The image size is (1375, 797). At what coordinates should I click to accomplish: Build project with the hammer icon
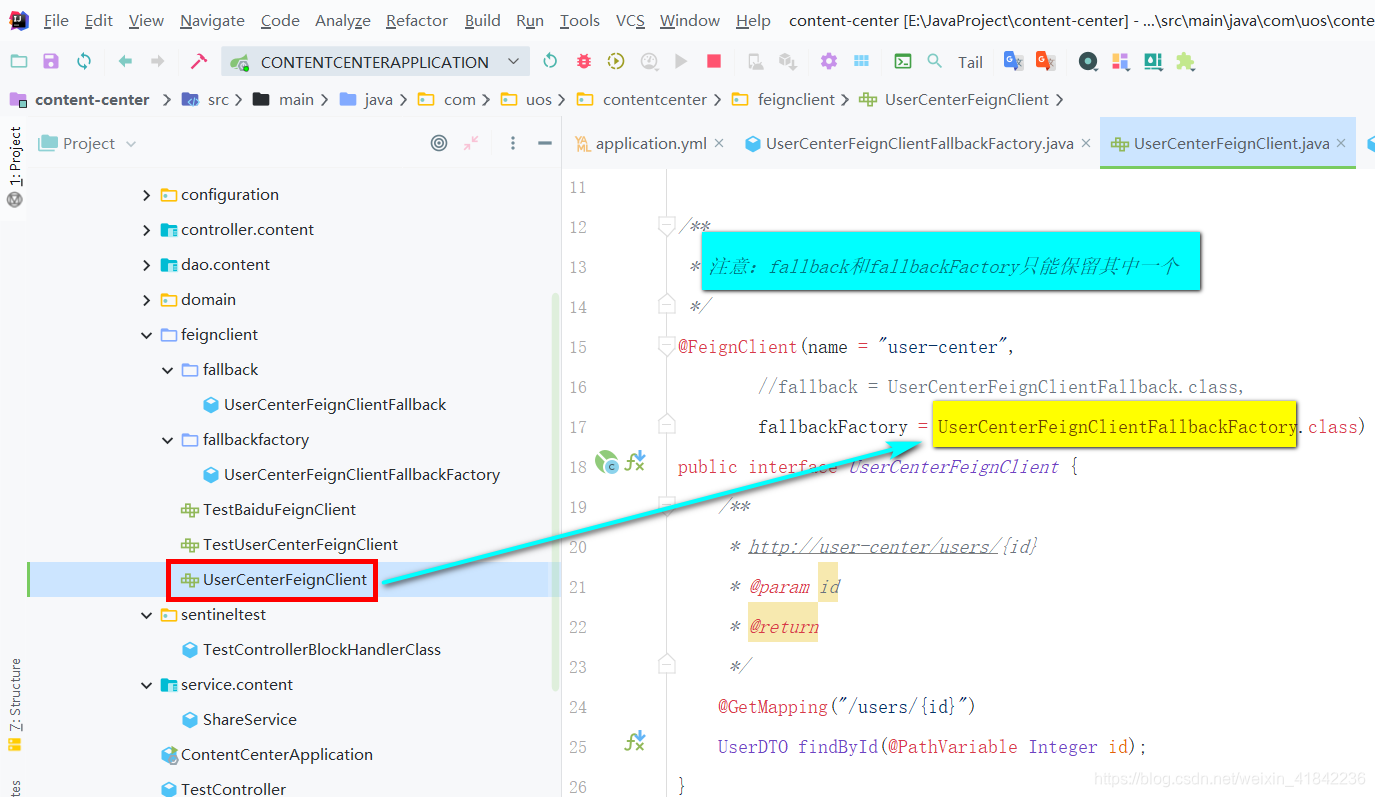[x=198, y=62]
